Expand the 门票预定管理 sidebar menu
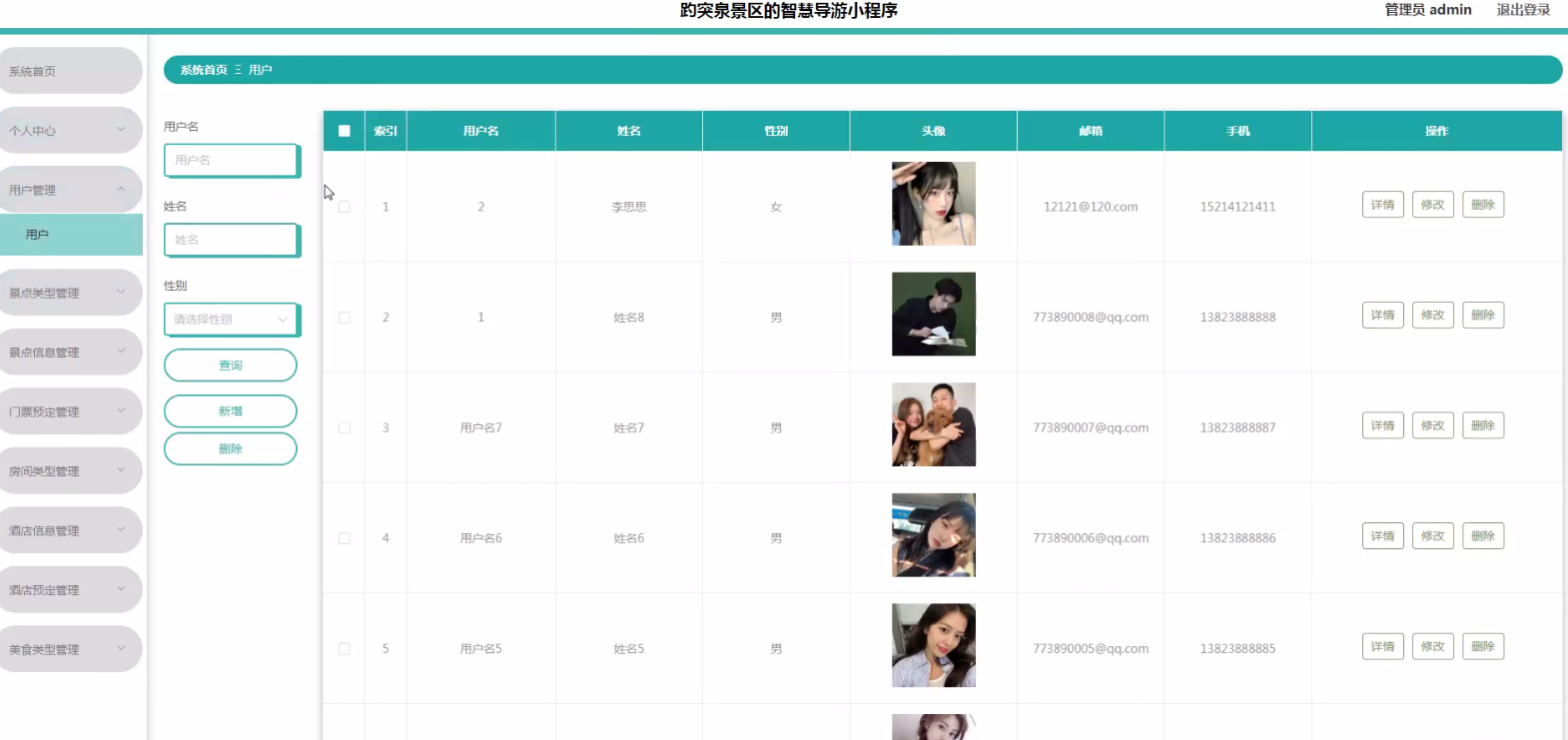1568x740 pixels. (x=70, y=411)
